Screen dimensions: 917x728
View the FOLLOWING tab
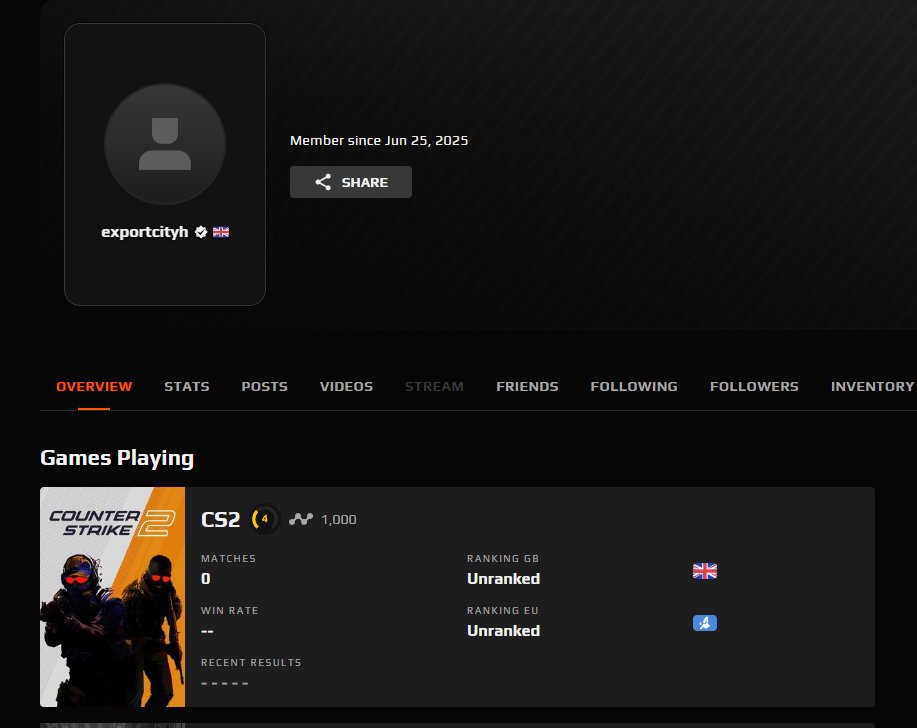pos(634,386)
